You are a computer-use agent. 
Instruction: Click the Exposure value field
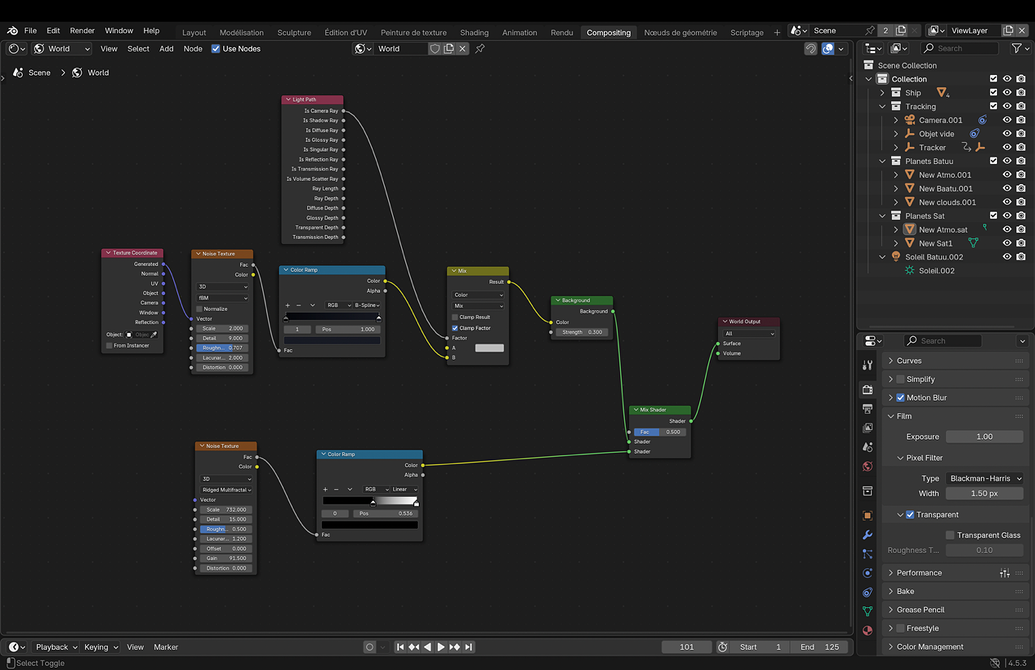tap(985, 436)
